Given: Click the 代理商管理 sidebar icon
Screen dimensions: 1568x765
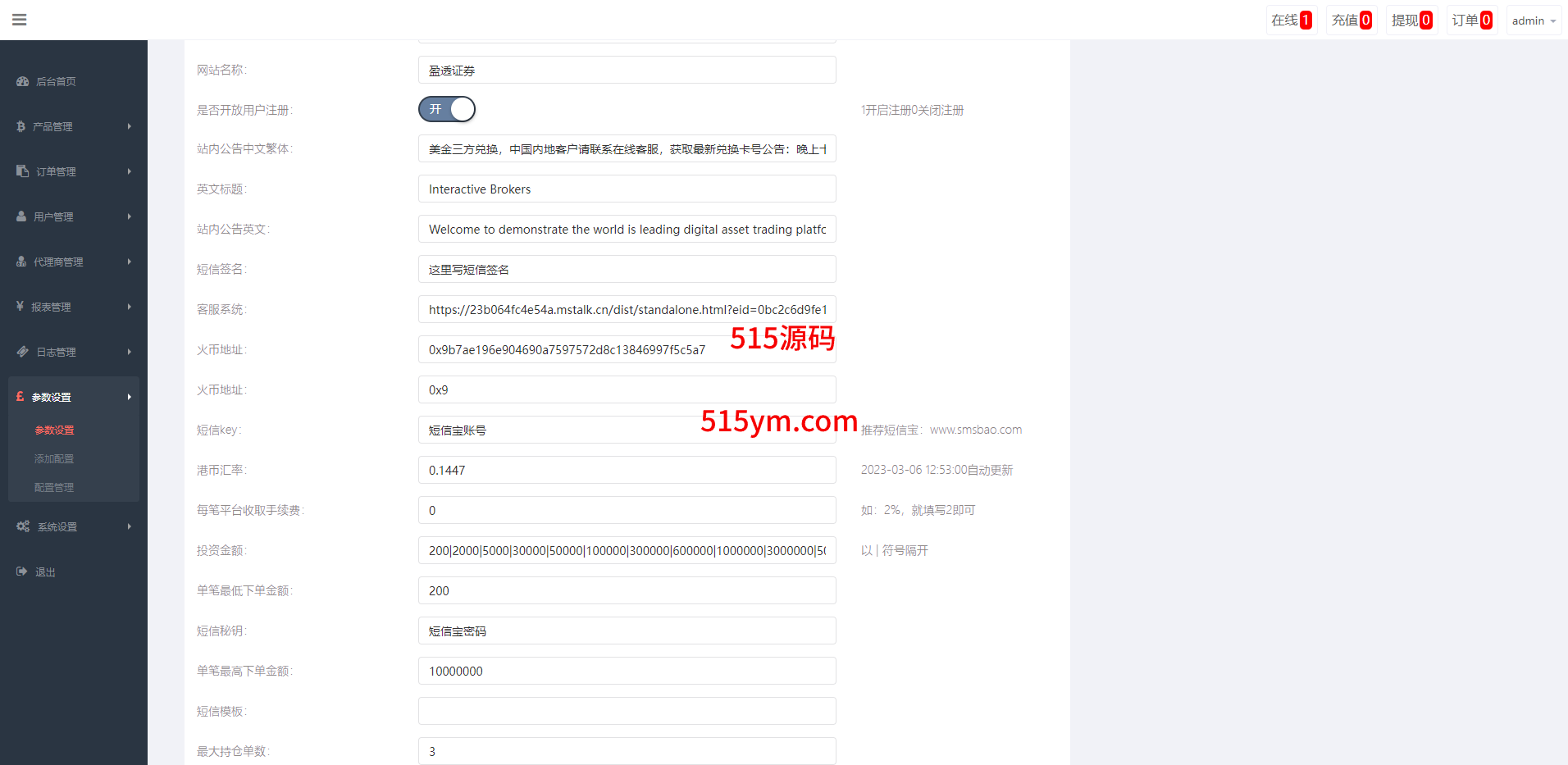Looking at the screenshot, I should pos(21,262).
